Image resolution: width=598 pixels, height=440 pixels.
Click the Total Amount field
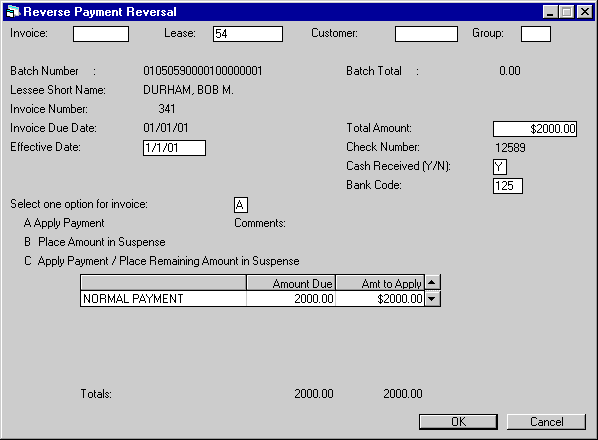click(535, 129)
